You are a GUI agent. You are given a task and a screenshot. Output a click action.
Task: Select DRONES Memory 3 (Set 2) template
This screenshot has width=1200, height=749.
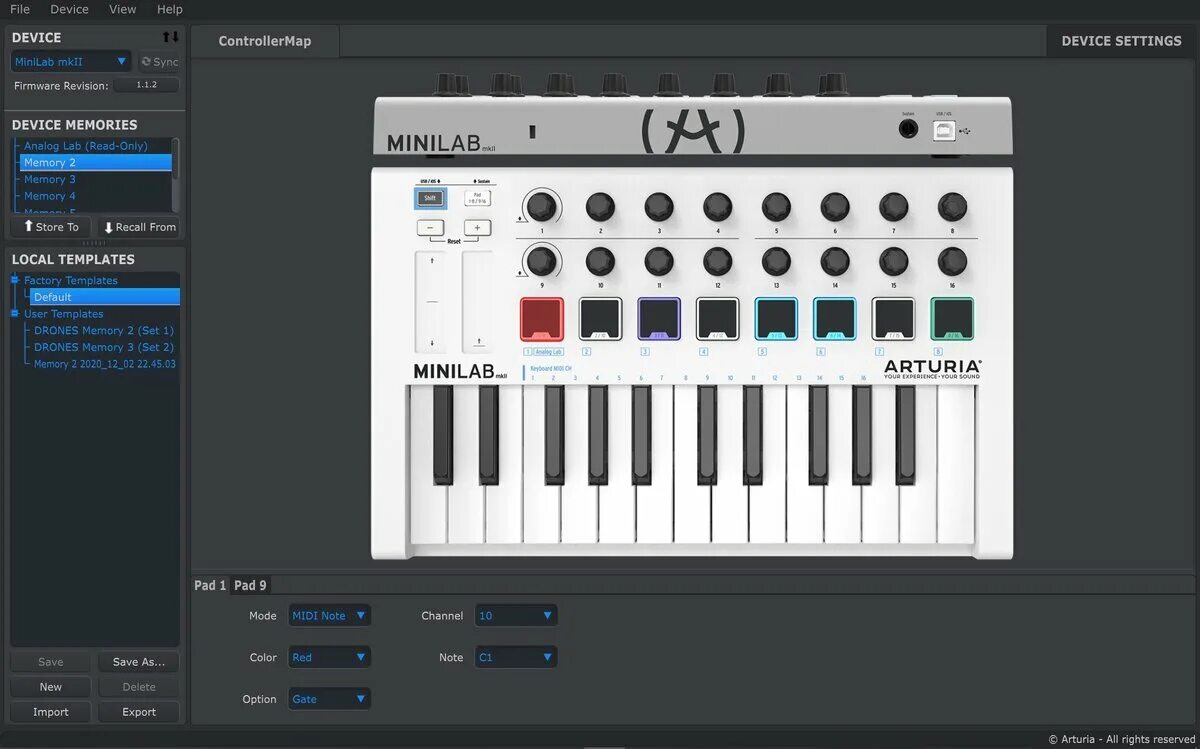click(x=104, y=347)
